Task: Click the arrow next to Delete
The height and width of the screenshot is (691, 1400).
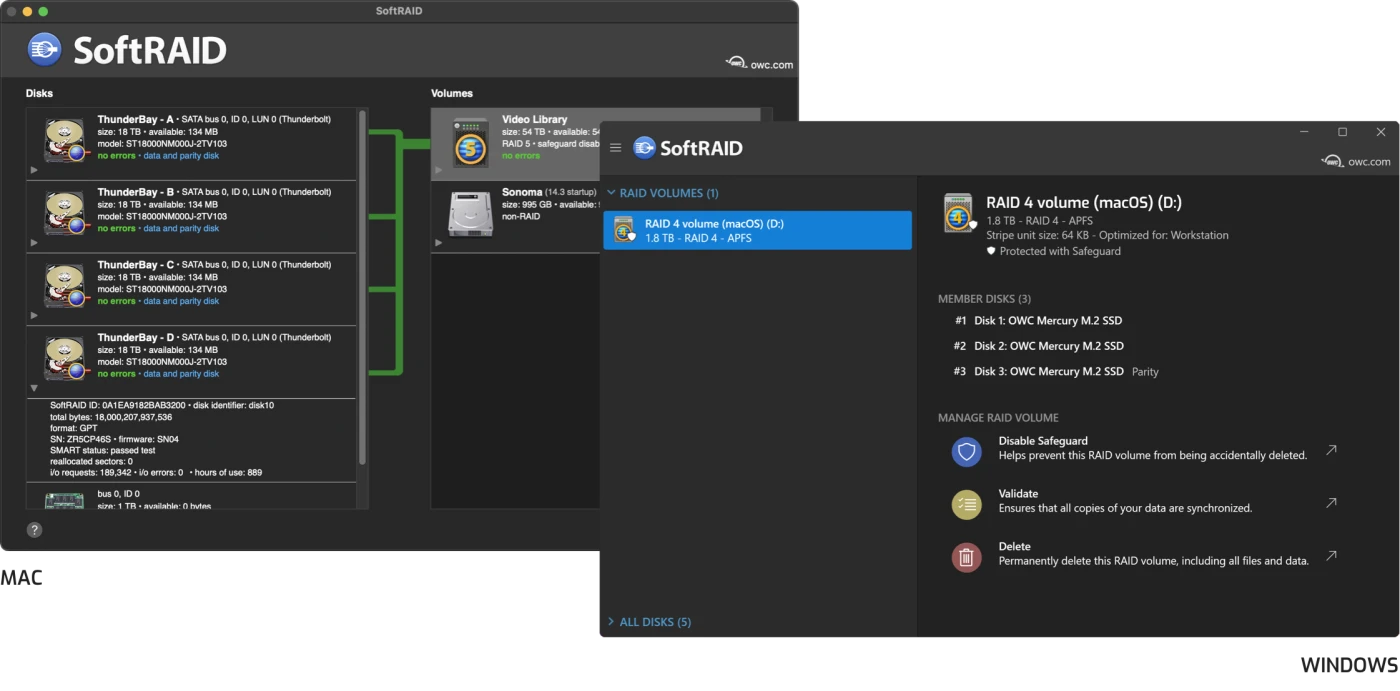Action: 1331,555
